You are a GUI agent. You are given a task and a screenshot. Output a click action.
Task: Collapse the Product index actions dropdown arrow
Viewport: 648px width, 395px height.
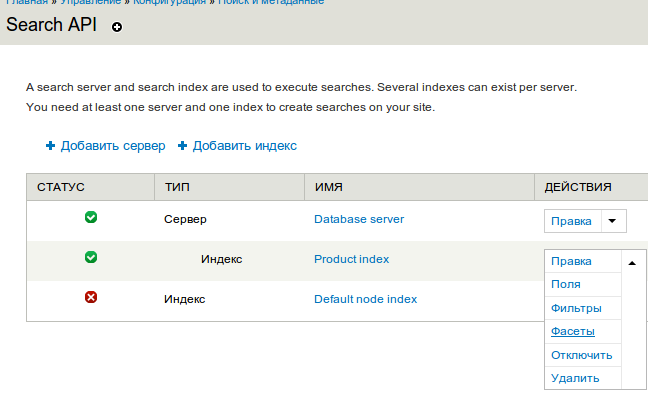coord(632,263)
